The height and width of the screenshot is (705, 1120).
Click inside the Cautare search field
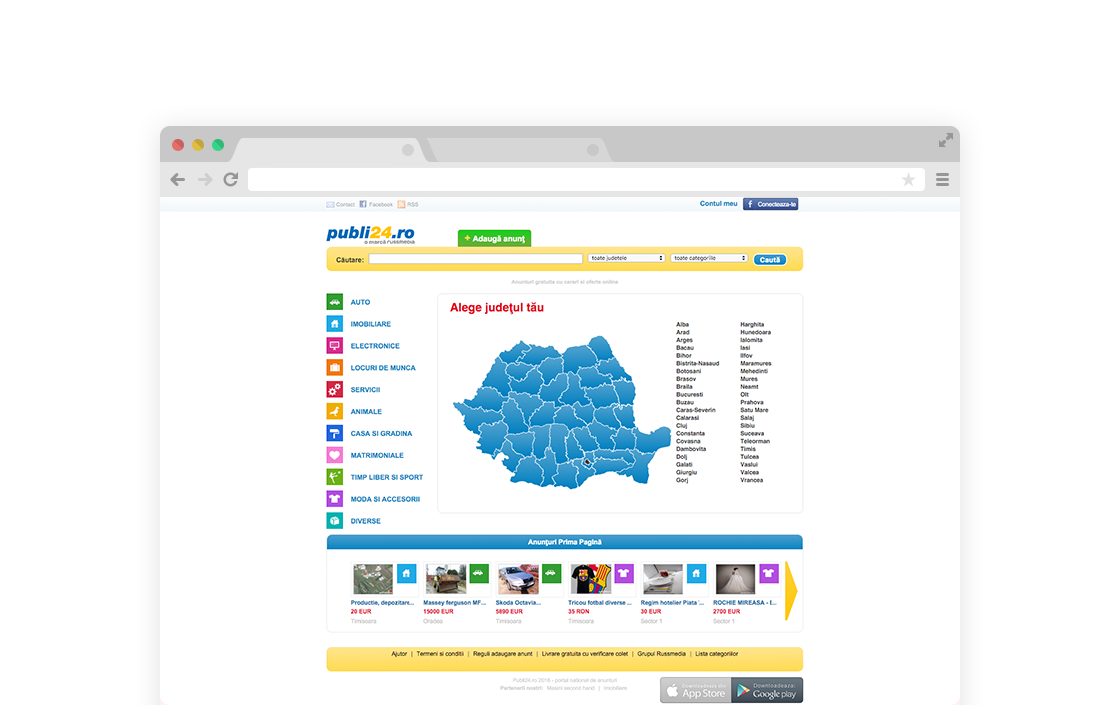(x=475, y=258)
